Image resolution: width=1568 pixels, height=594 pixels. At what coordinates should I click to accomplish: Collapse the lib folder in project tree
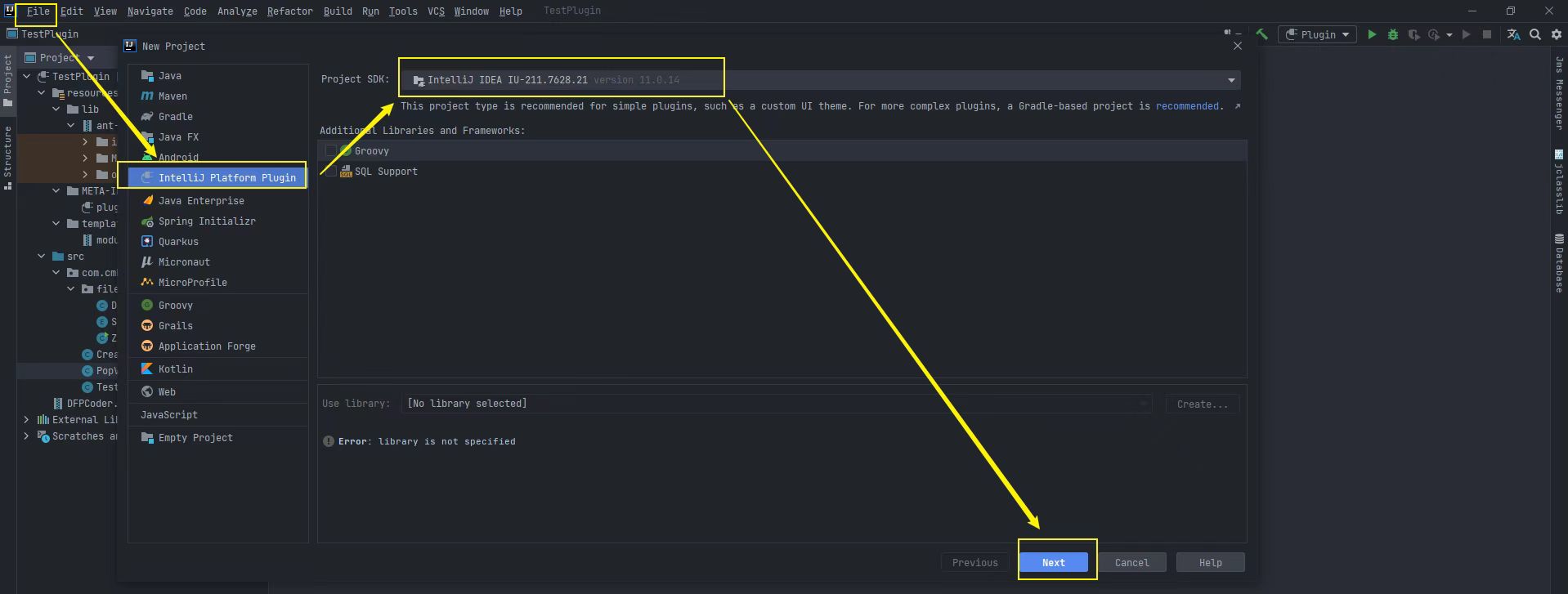tap(56, 109)
